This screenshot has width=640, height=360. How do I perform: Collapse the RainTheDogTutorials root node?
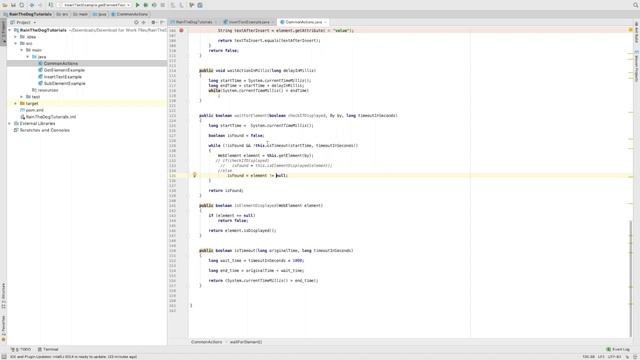click(x=10, y=30)
